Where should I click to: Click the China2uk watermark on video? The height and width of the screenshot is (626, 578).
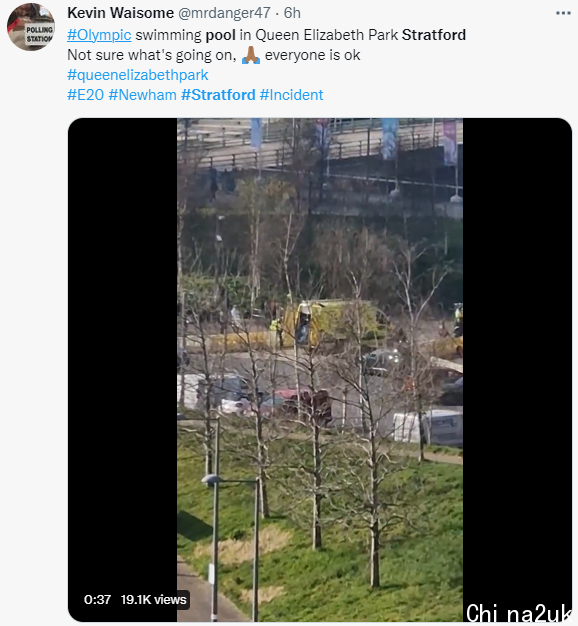point(518,614)
